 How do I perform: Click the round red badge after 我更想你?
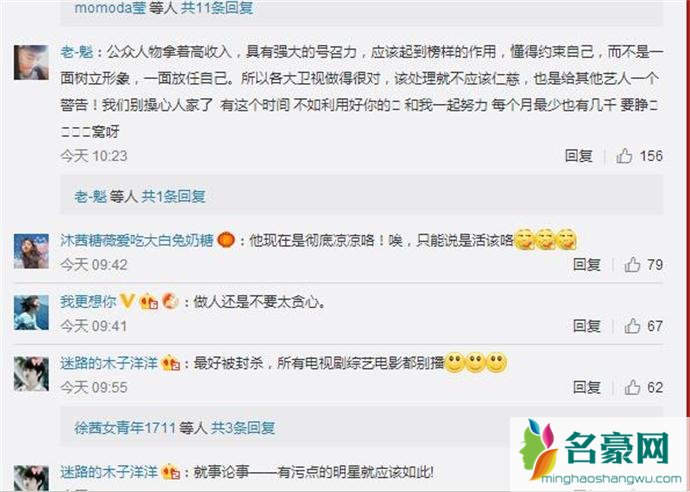pos(170,301)
